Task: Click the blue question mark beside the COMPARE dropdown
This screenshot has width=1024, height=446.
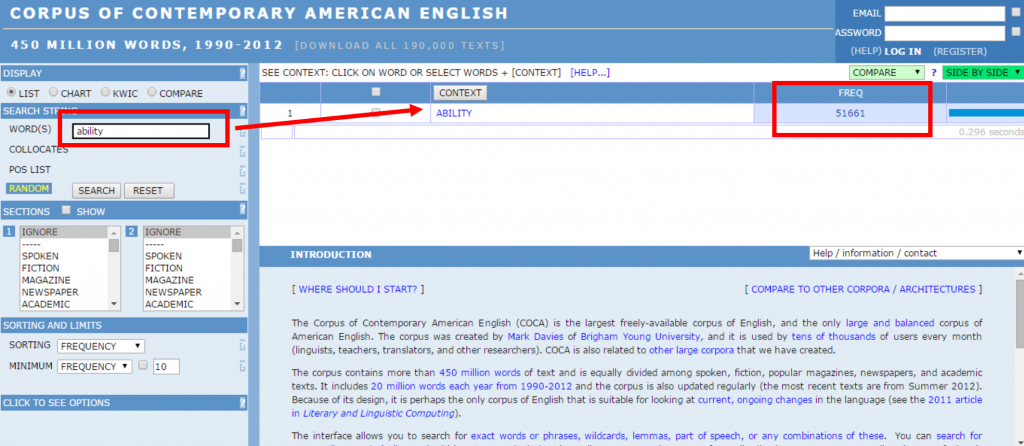Action: coord(933,73)
